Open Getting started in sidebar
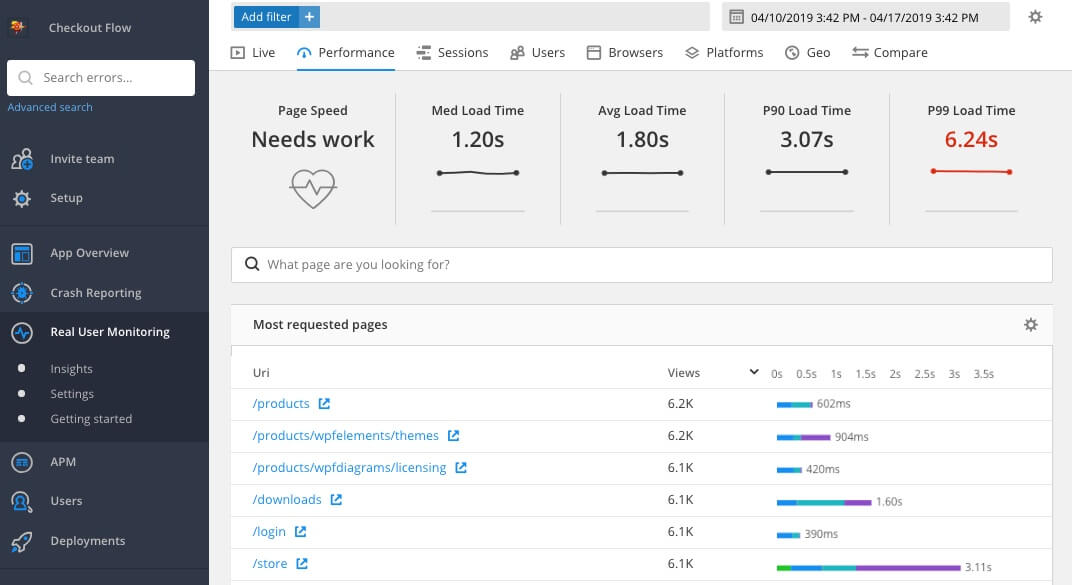This screenshot has height=585, width=1072. coord(91,419)
